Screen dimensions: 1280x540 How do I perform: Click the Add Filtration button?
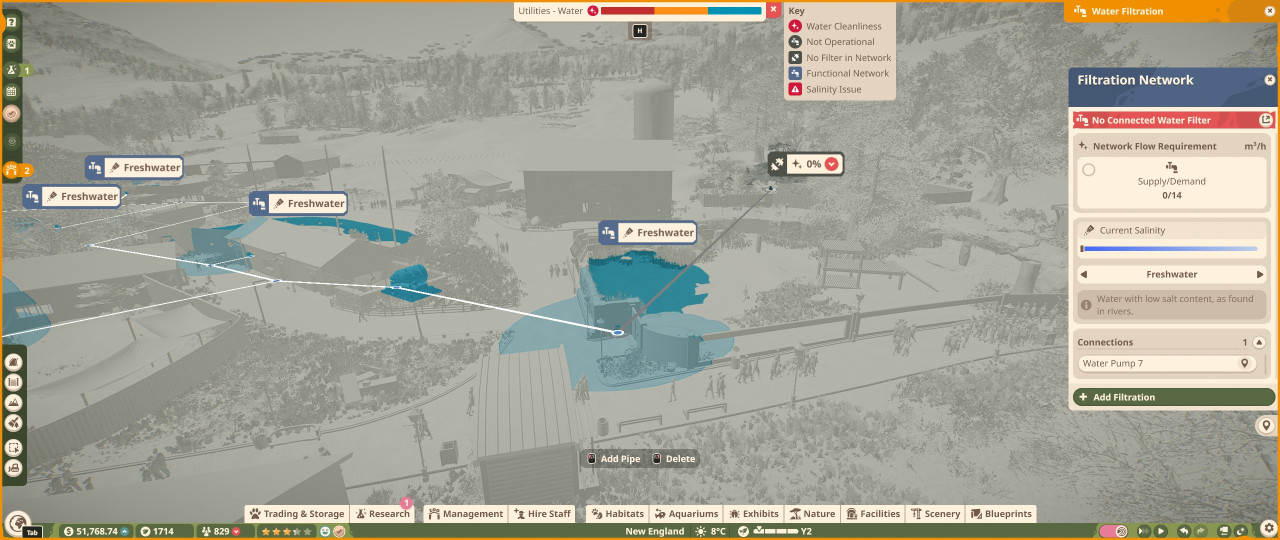[x=1173, y=397]
